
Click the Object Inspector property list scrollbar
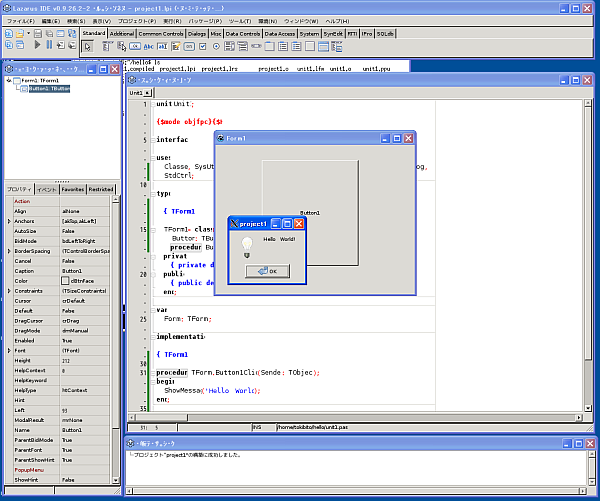116,340
